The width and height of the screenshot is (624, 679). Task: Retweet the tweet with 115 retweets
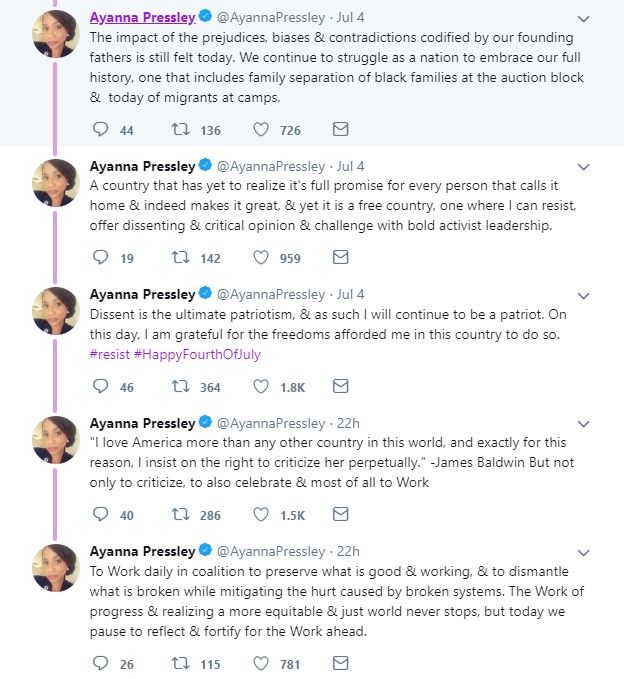[181, 663]
